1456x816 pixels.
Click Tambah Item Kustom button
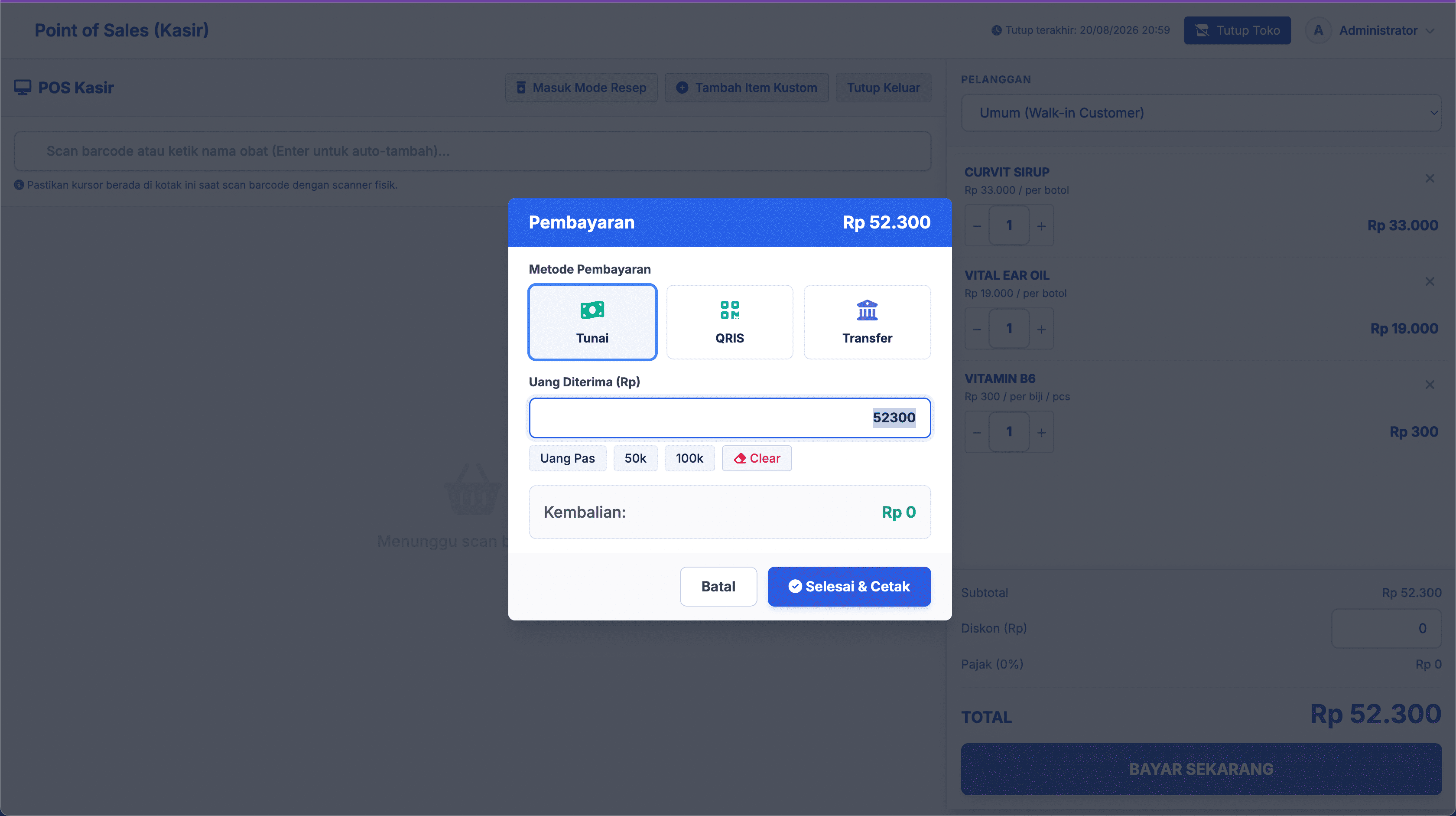[x=747, y=88]
